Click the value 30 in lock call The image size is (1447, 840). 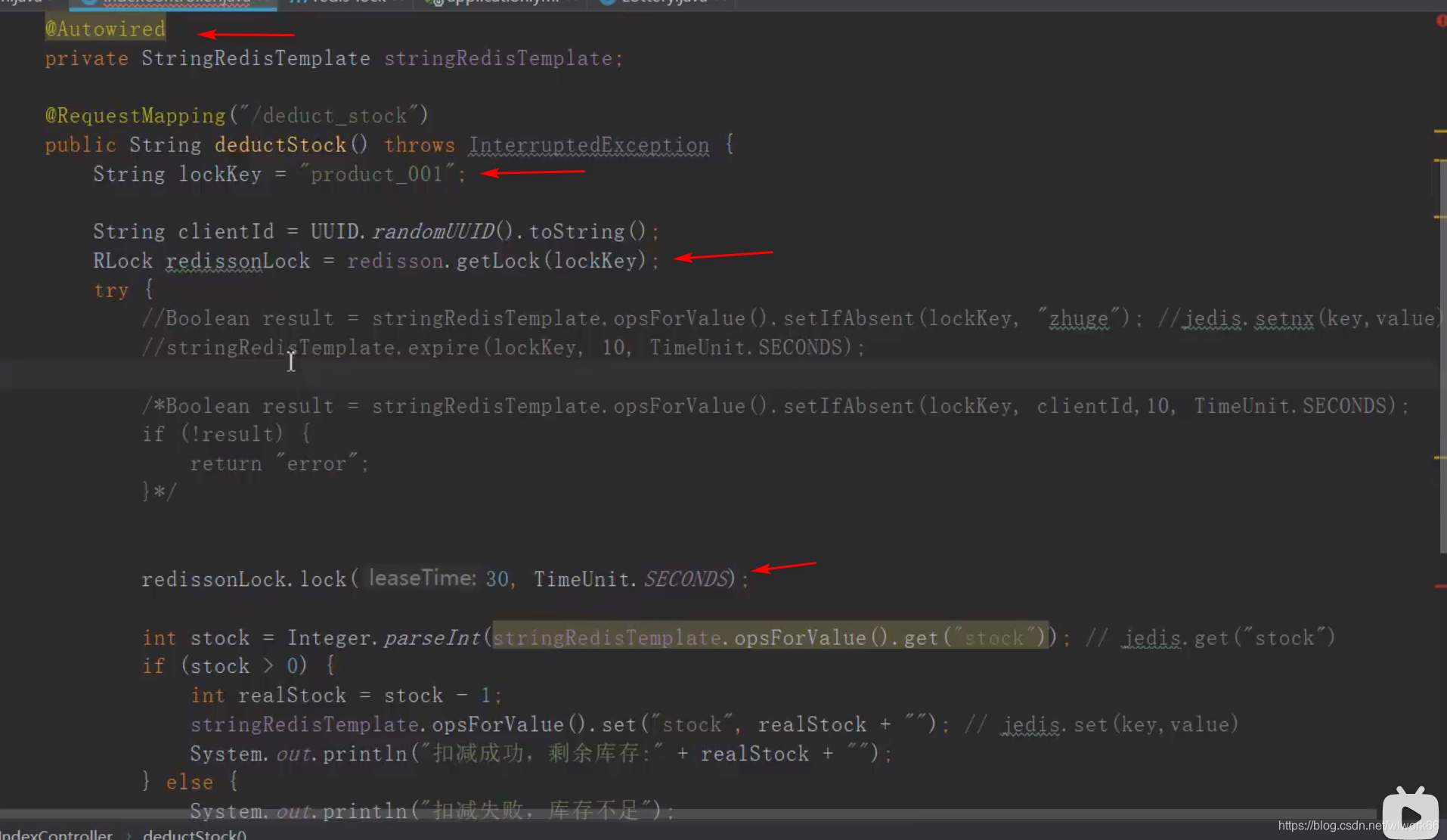(497, 578)
